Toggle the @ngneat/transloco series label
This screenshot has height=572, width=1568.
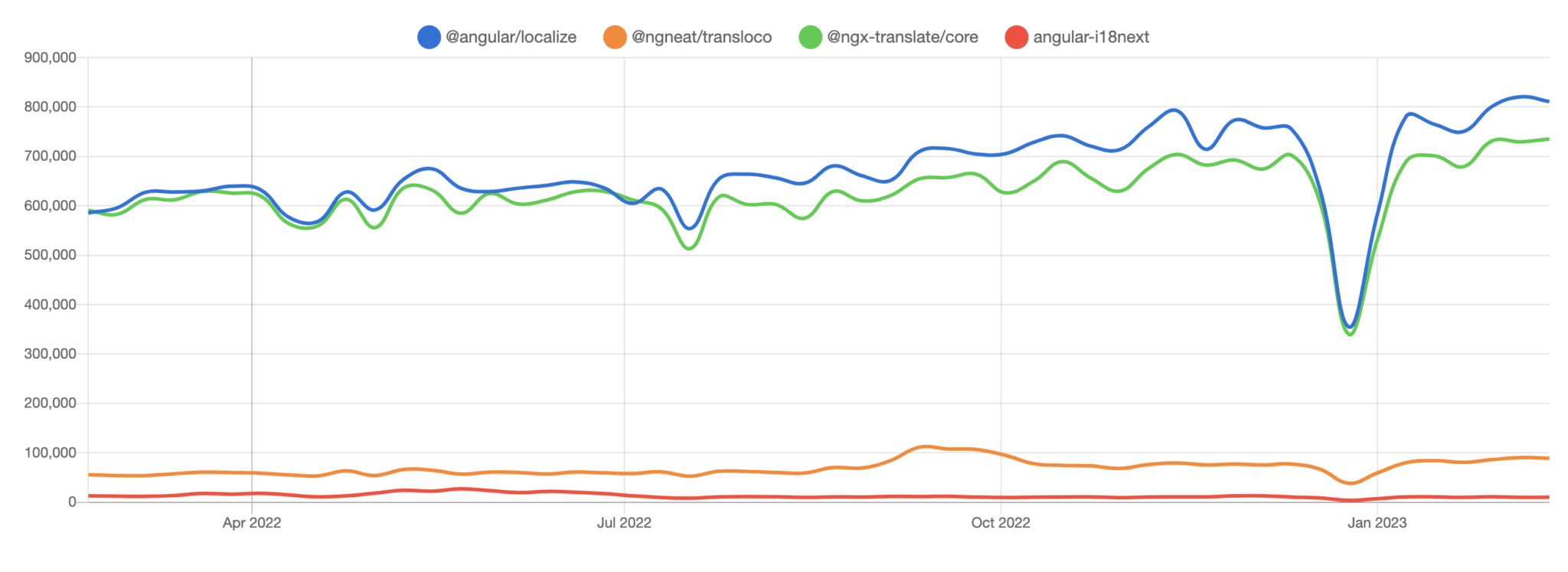coord(701,37)
